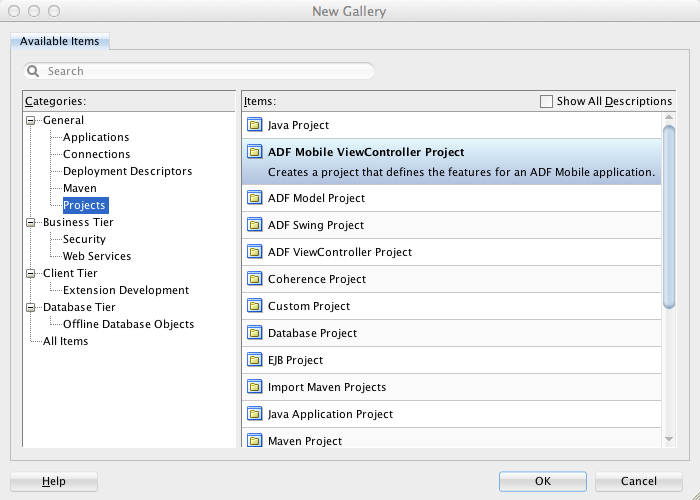700x500 pixels.
Task: Select the Web Services category
Action: pos(96,256)
